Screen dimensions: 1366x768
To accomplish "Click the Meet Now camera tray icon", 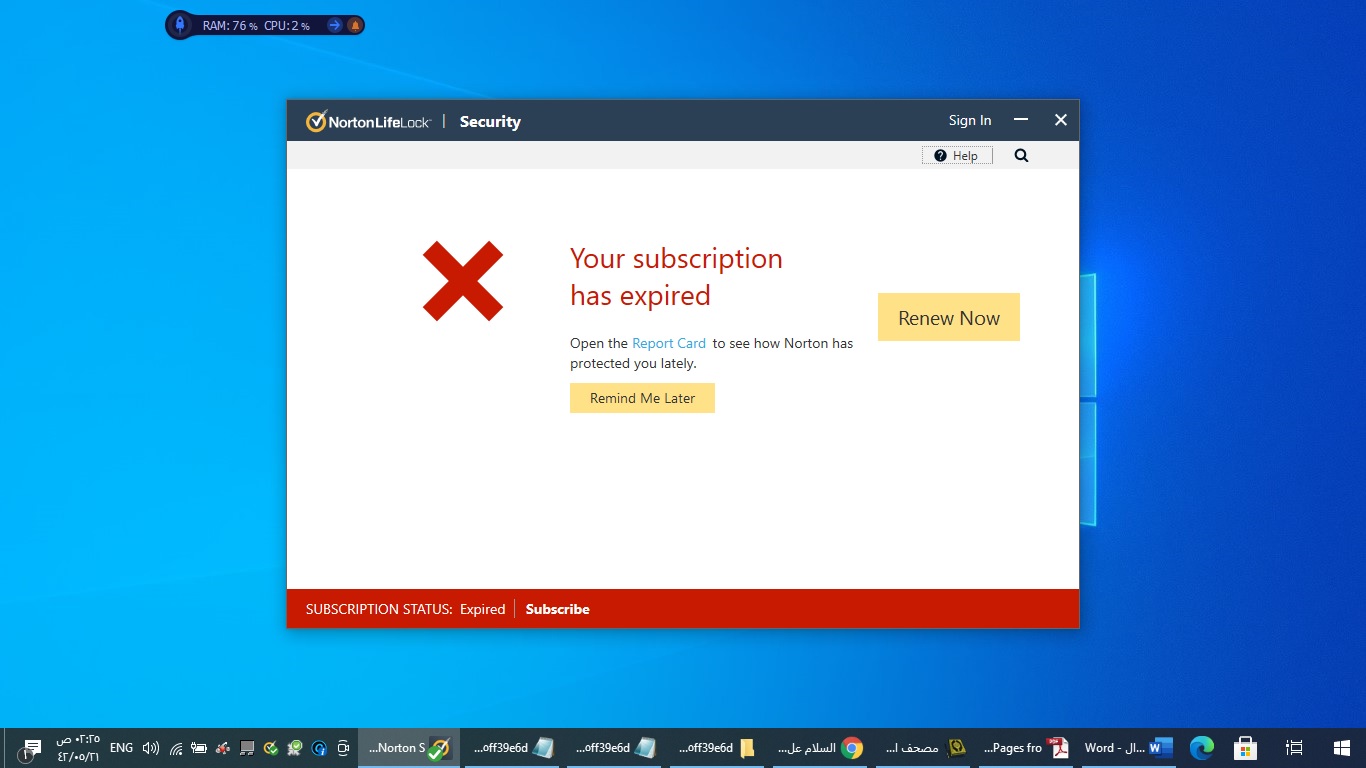I will (343, 748).
